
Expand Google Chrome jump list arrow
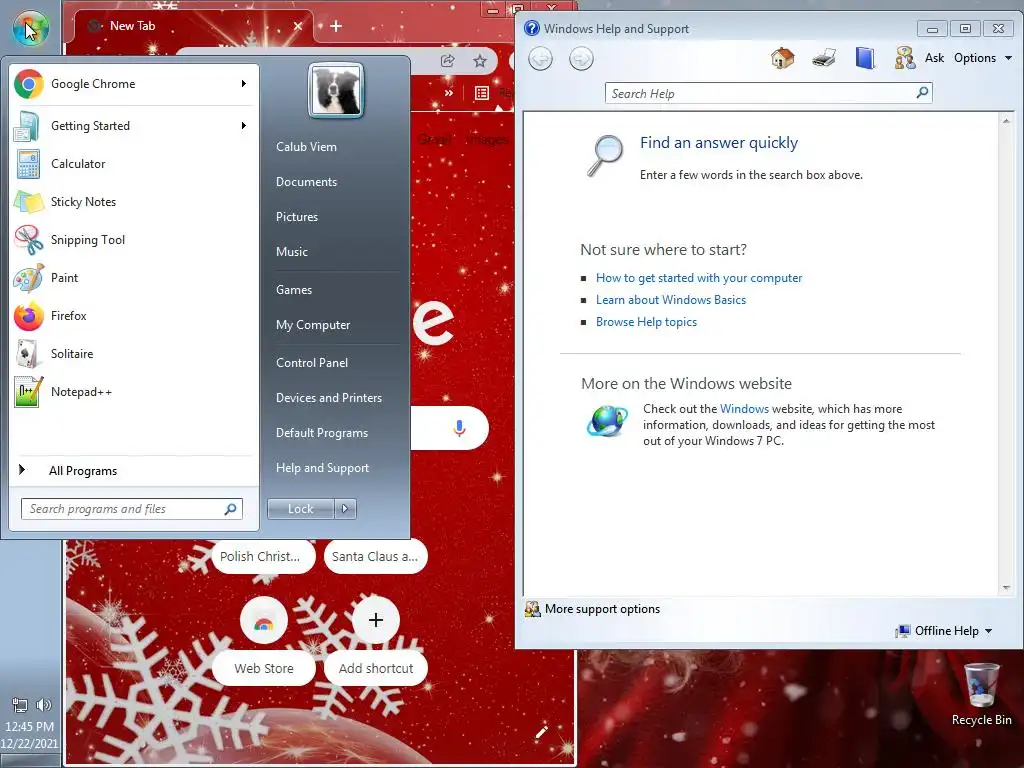(x=244, y=84)
